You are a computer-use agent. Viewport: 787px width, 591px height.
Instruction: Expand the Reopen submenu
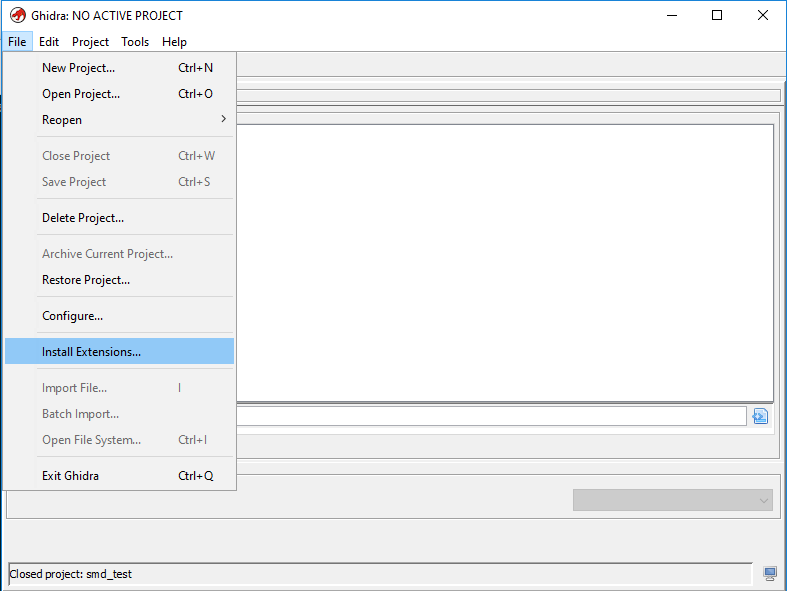(x=119, y=120)
